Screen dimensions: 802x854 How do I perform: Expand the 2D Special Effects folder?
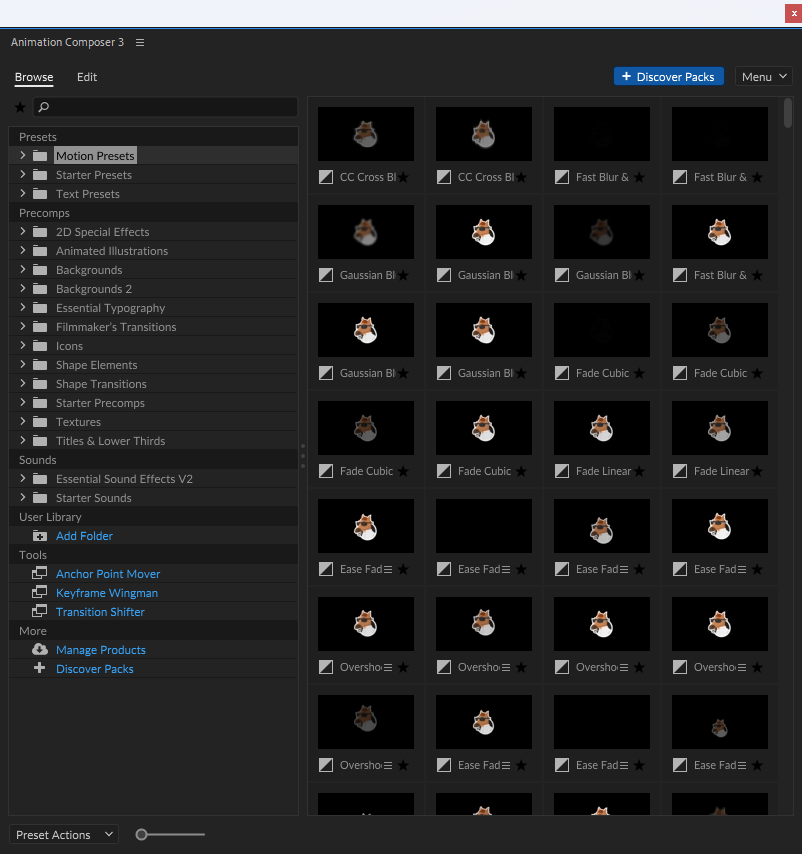22,231
